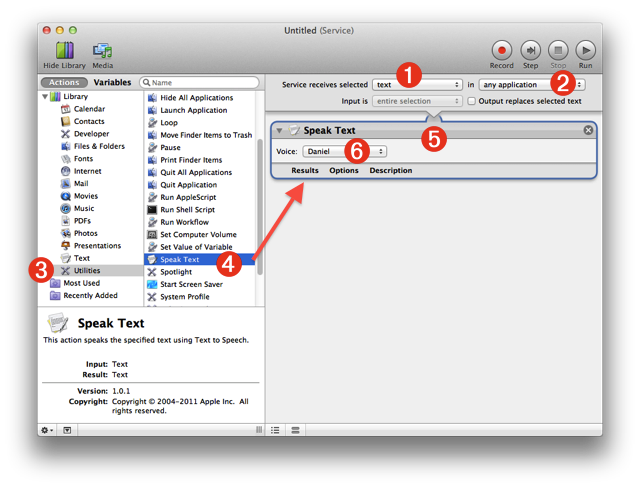
Task: Open the Recently Added smart folder
Action: click(90, 295)
